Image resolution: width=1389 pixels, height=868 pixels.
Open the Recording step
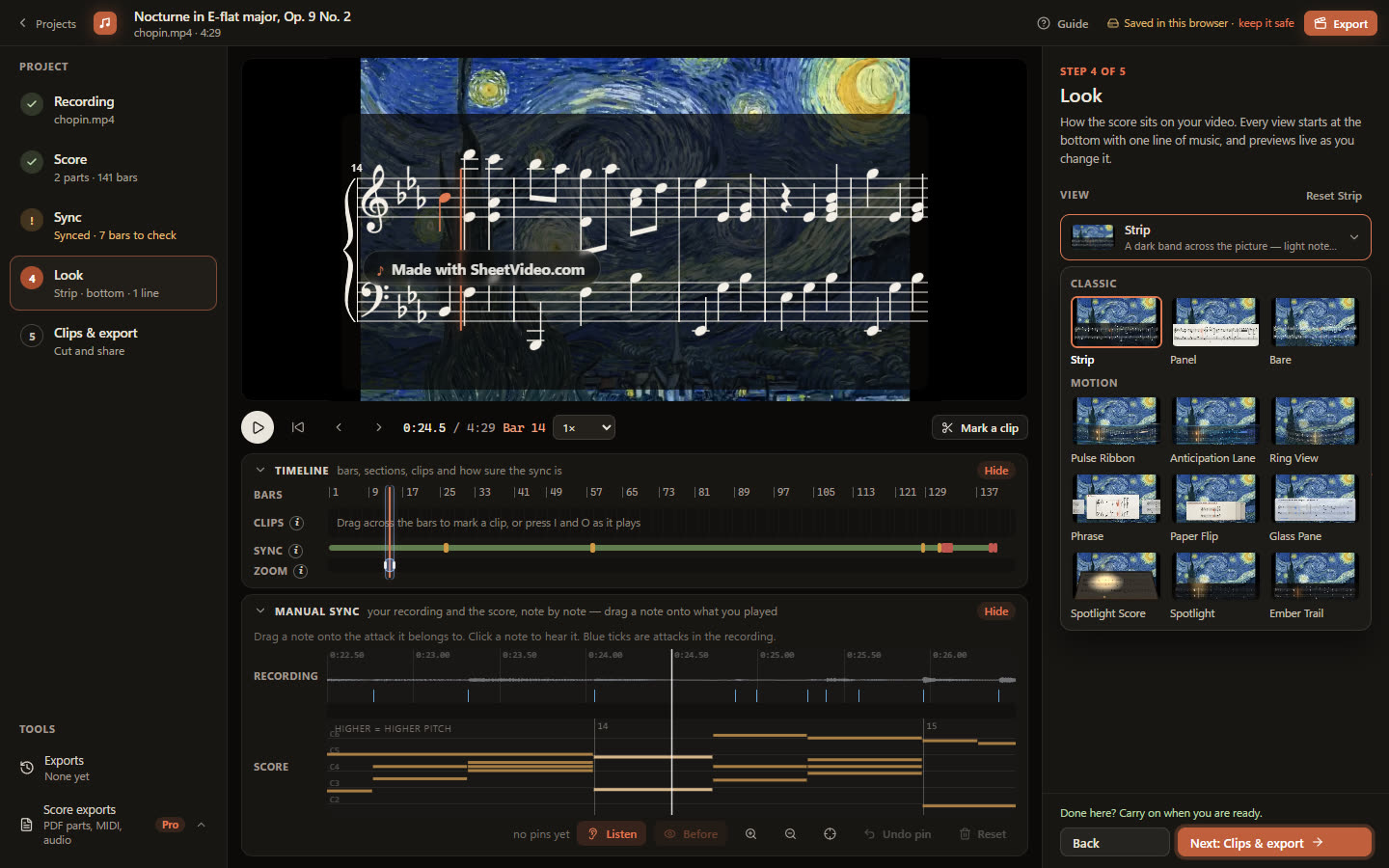coord(113,110)
